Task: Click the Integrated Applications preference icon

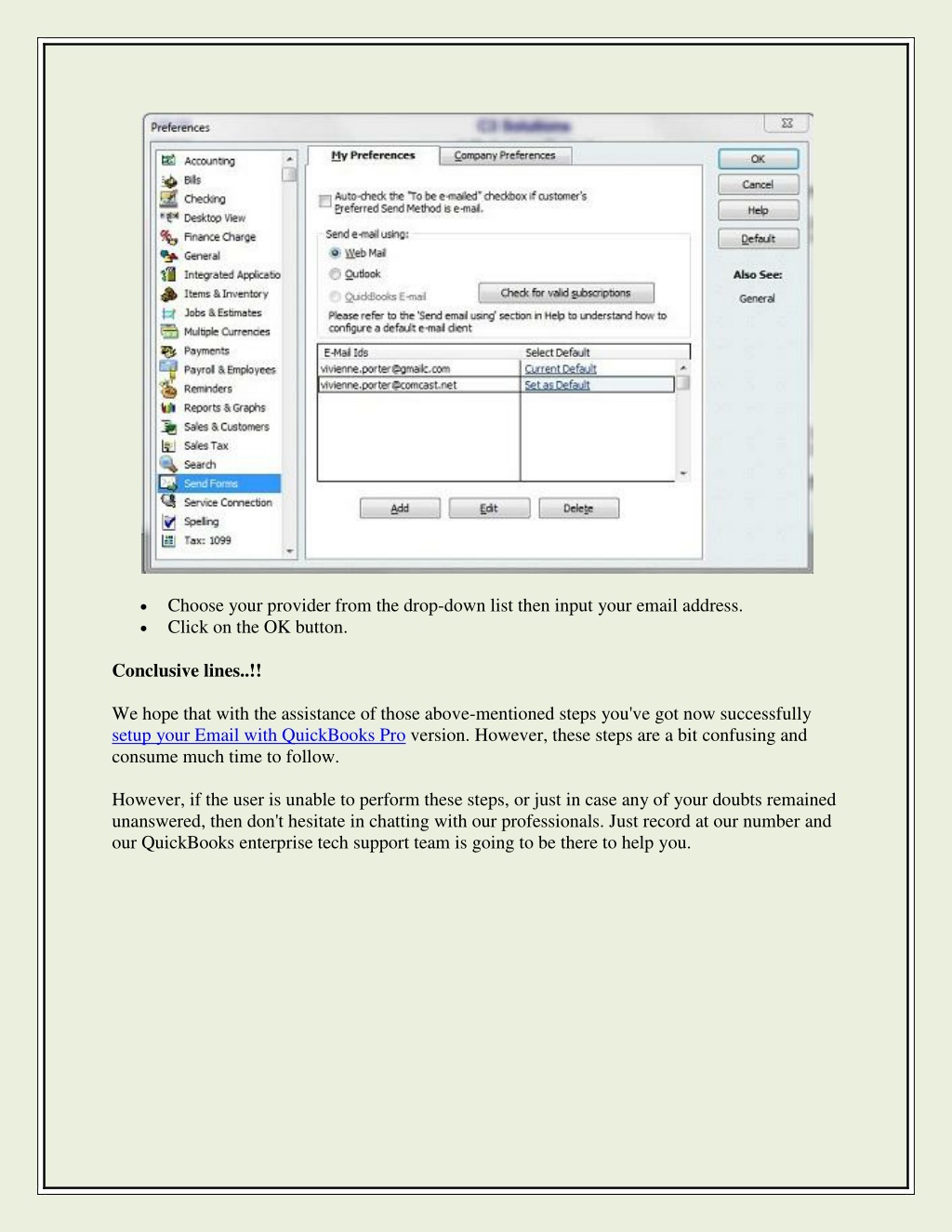Action: (x=168, y=274)
